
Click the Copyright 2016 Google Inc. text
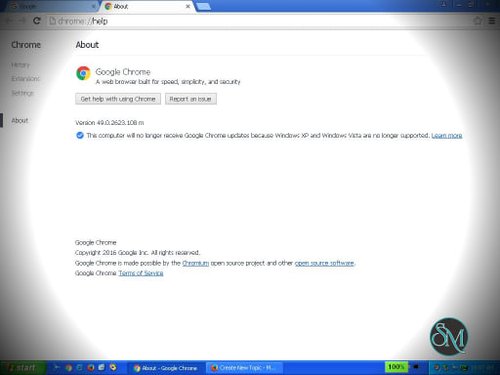pos(138,253)
